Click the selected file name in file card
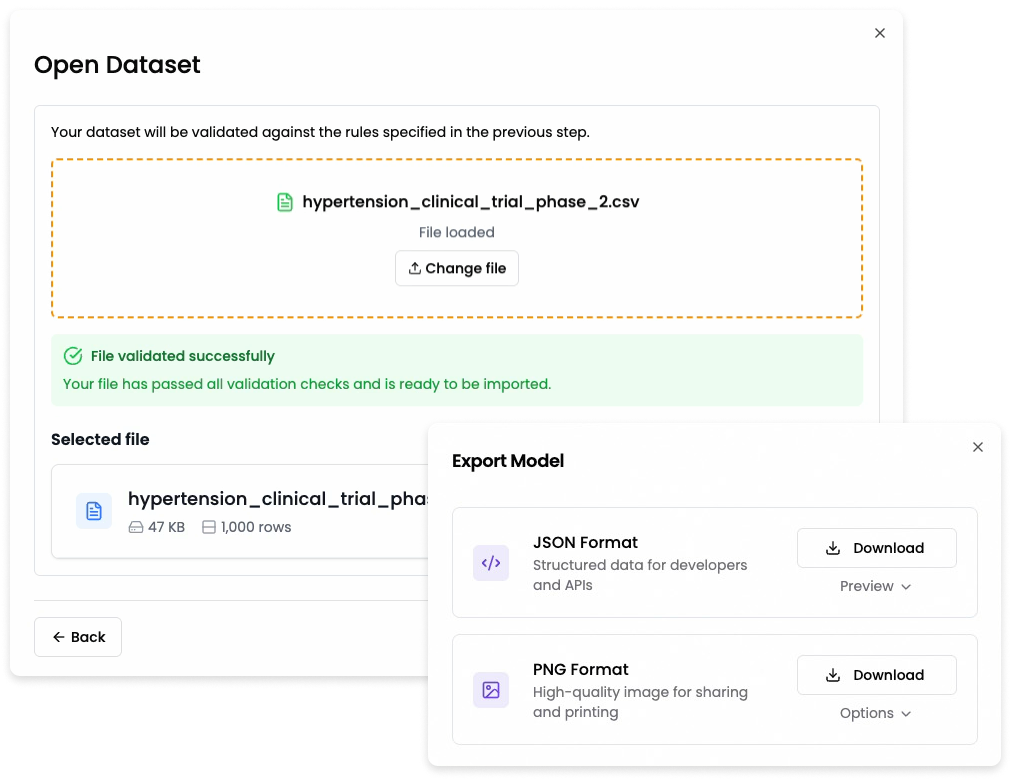This screenshot has height=780, width=1011. [278, 499]
